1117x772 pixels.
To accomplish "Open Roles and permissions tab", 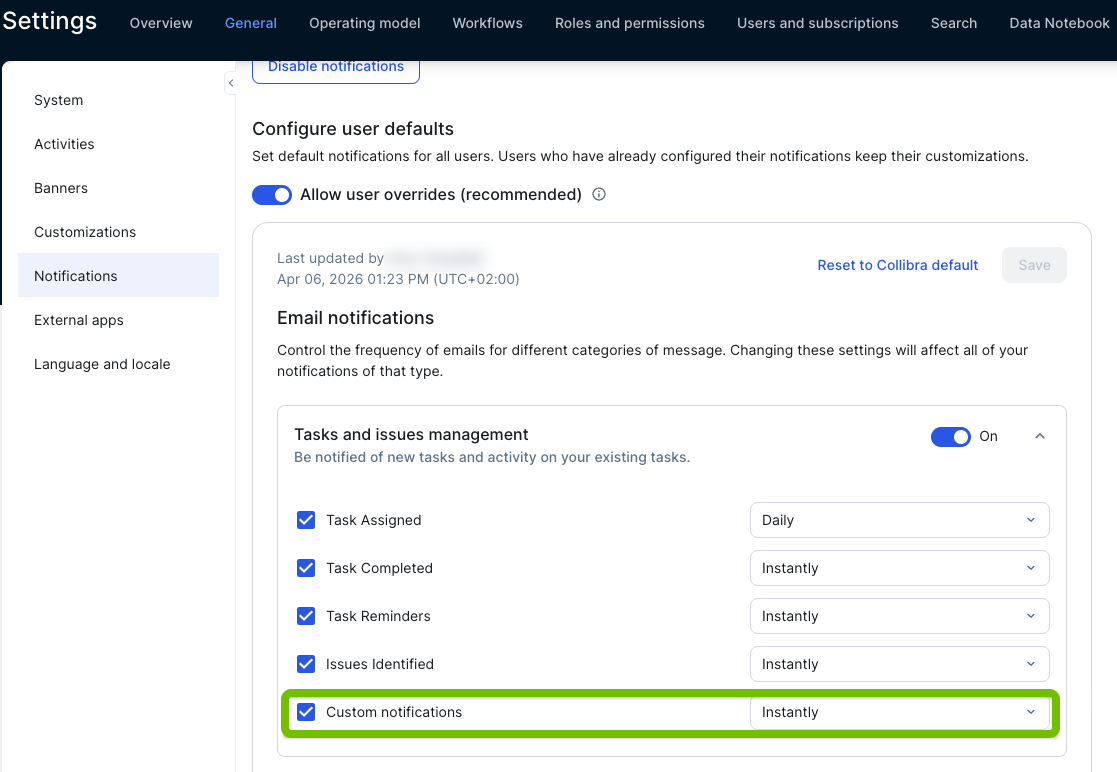I will (x=630, y=23).
